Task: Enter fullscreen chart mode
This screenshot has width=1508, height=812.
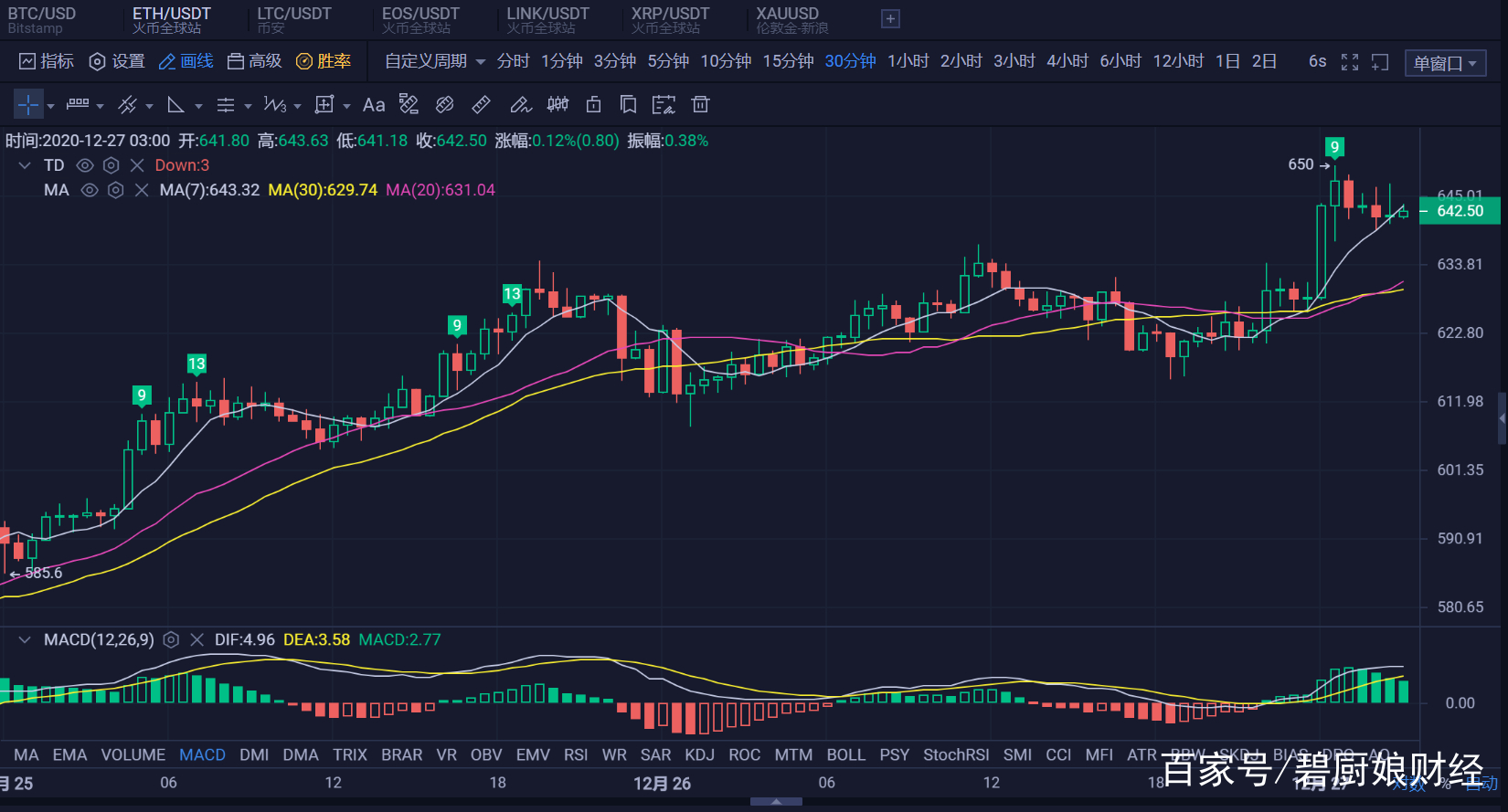Action: click(1349, 62)
